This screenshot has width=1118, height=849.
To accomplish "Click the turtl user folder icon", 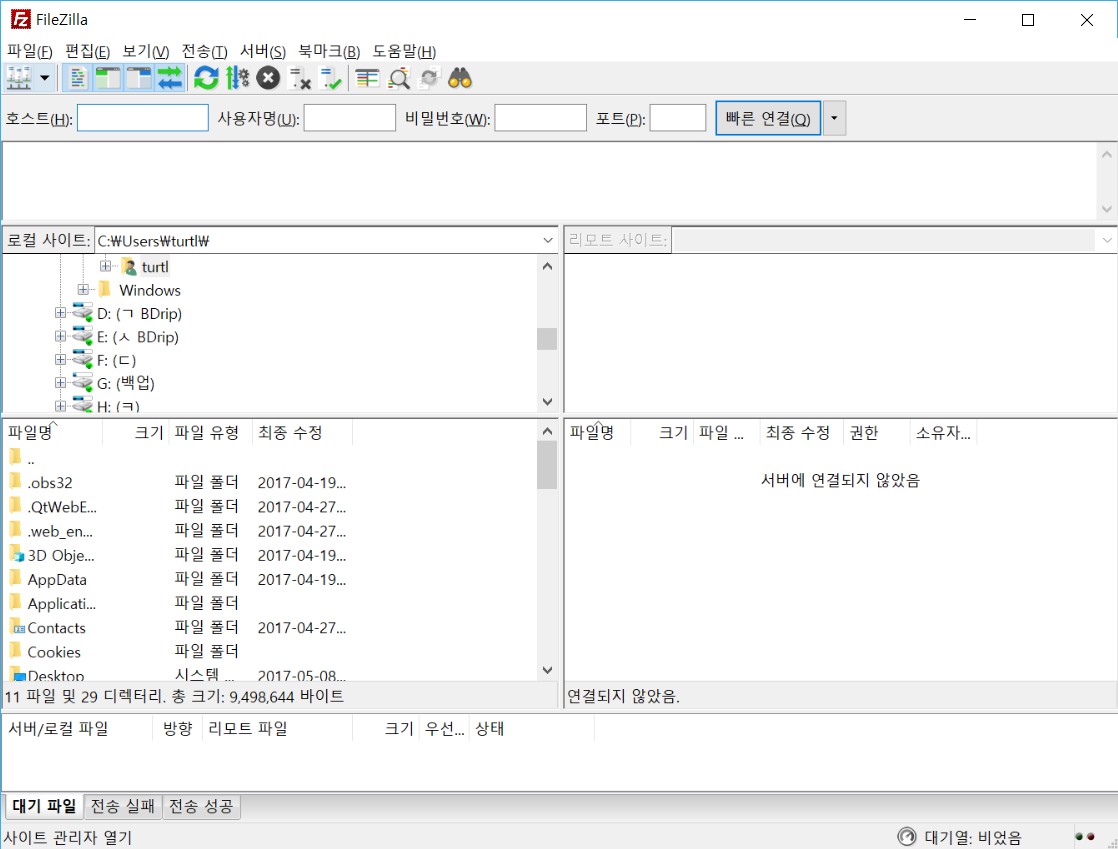I will click(129, 267).
